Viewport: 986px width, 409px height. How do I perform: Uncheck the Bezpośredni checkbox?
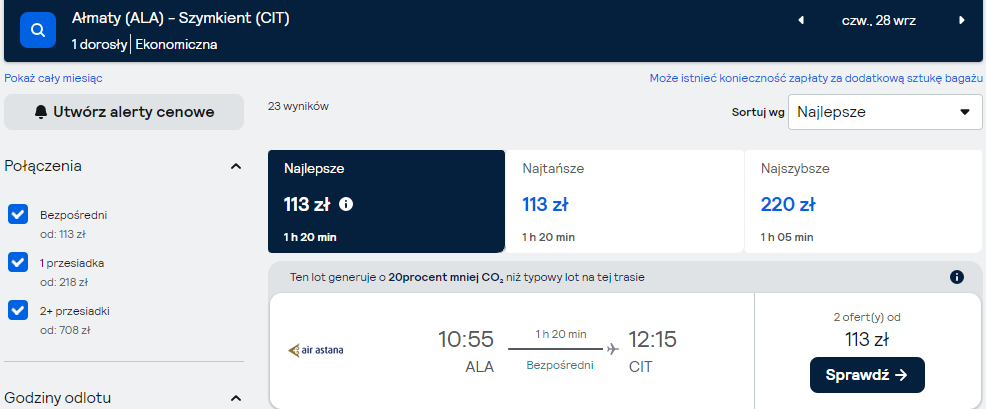point(18,214)
